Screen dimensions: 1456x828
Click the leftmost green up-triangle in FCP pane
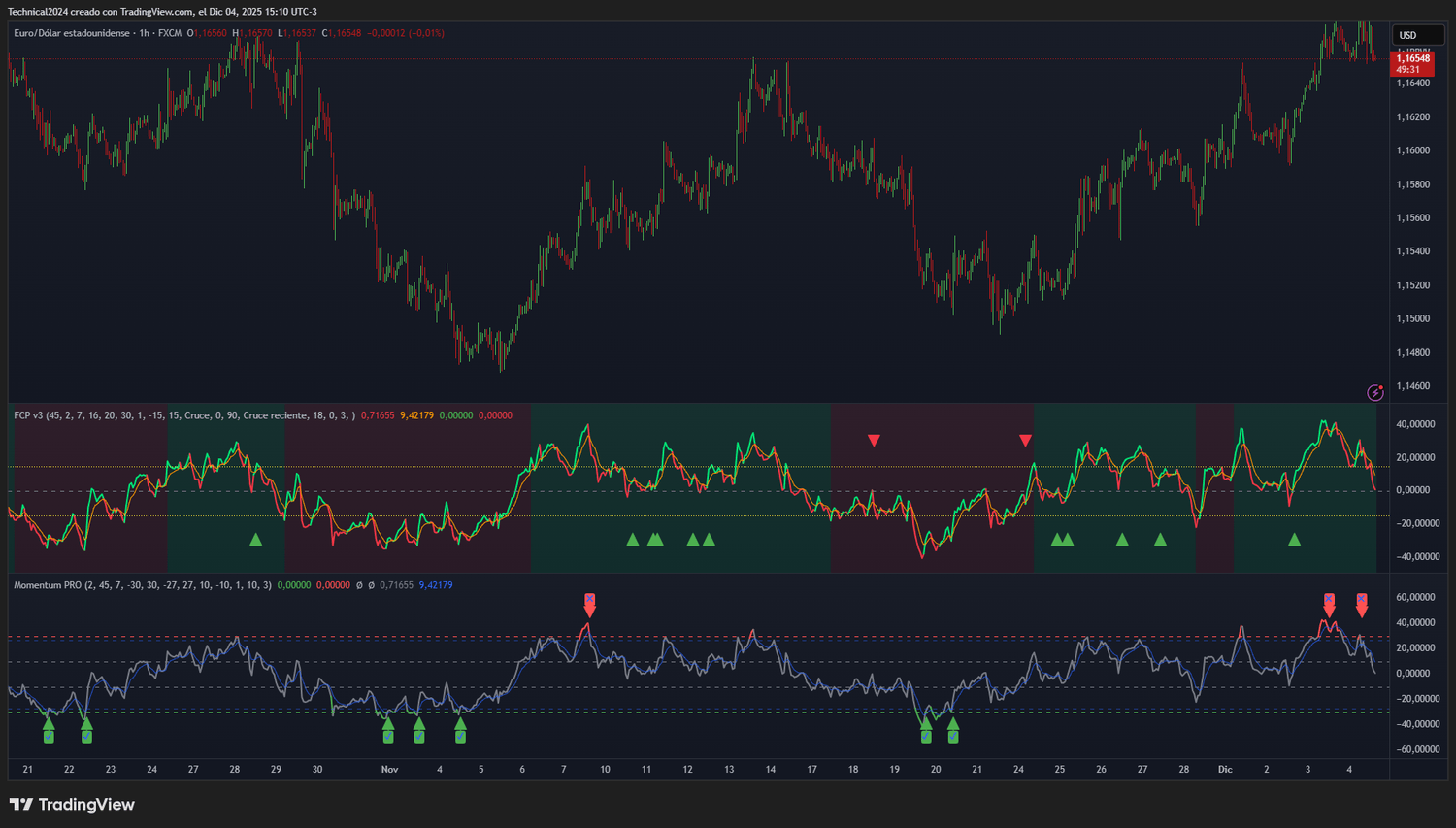(x=255, y=539)
